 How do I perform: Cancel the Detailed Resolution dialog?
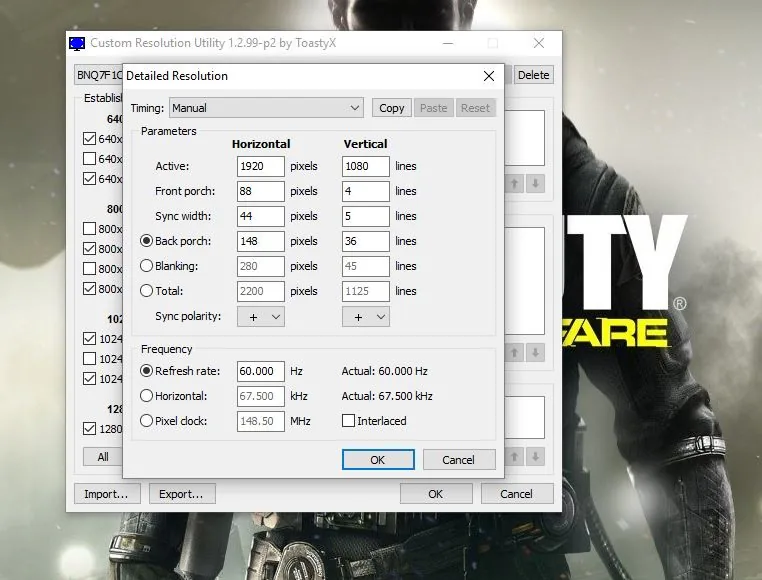click(x=459, y=459)
